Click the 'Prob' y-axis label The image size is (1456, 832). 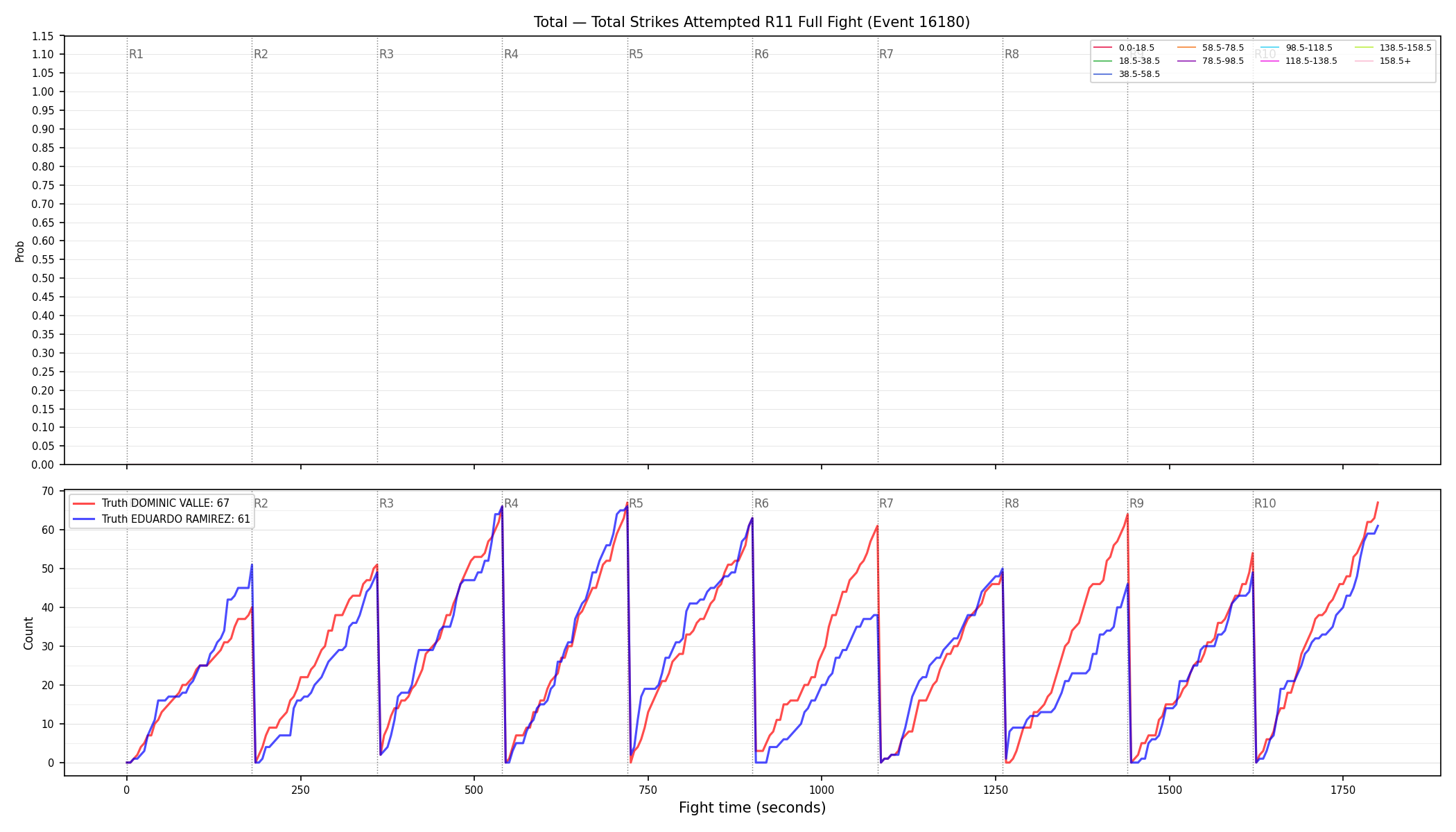coord(20,251)
